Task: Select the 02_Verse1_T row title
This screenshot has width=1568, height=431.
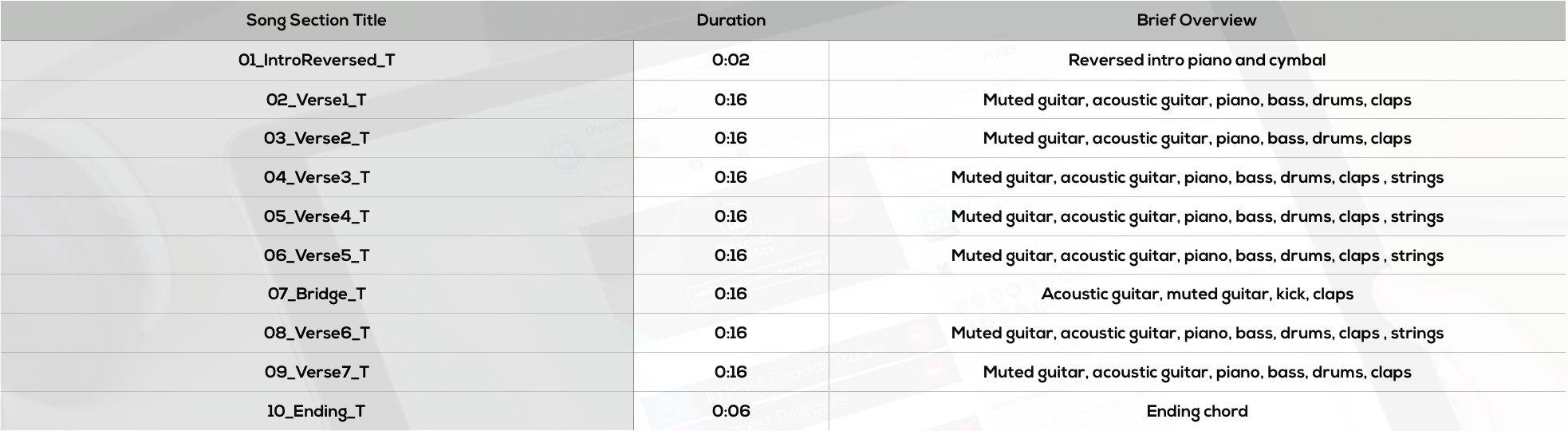Action: pos(317,100)
